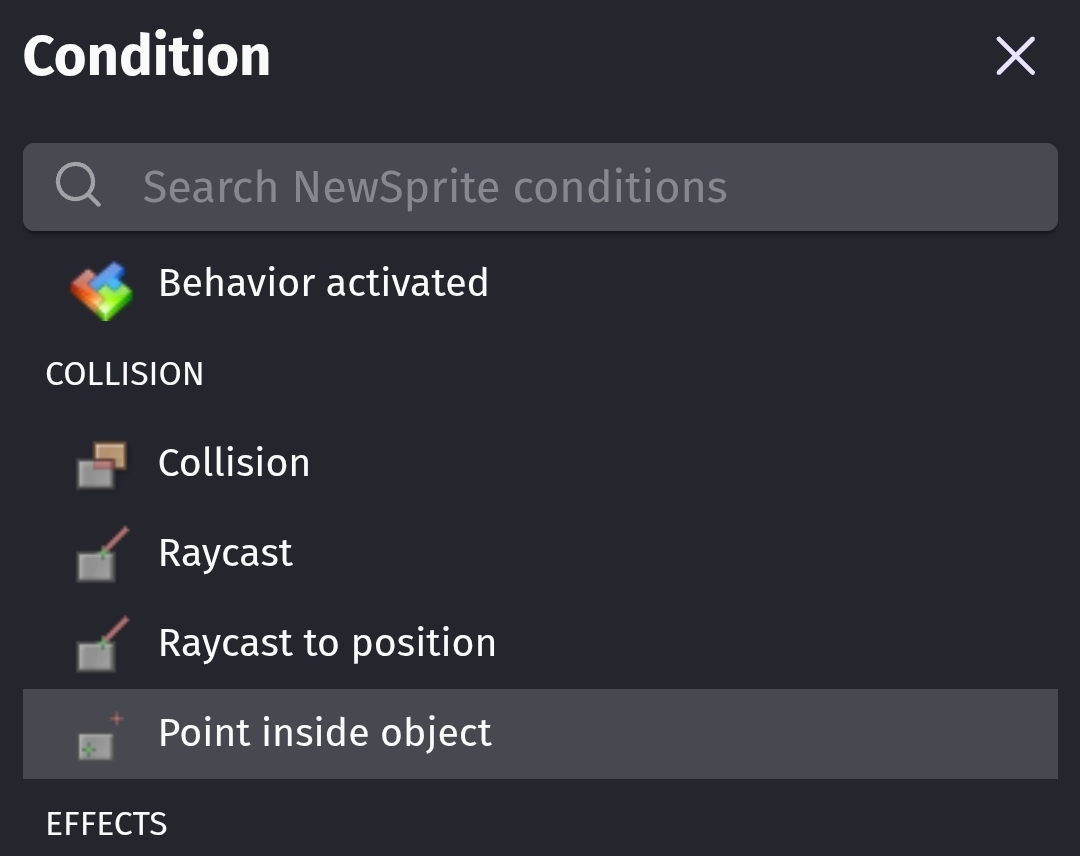Click the overlapping boxes Collision icon

point(102,465)
